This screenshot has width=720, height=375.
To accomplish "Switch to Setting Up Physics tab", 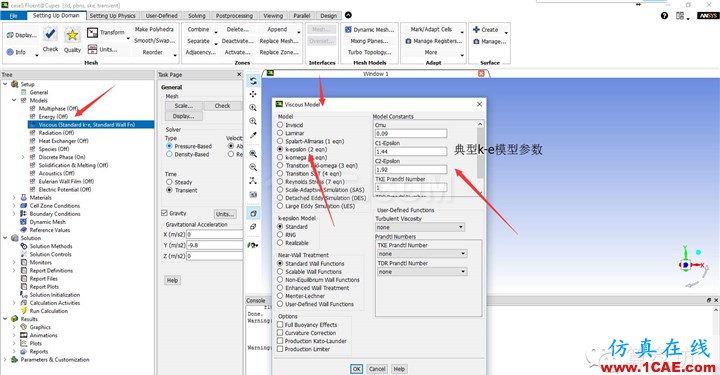I will click(112, 16).
